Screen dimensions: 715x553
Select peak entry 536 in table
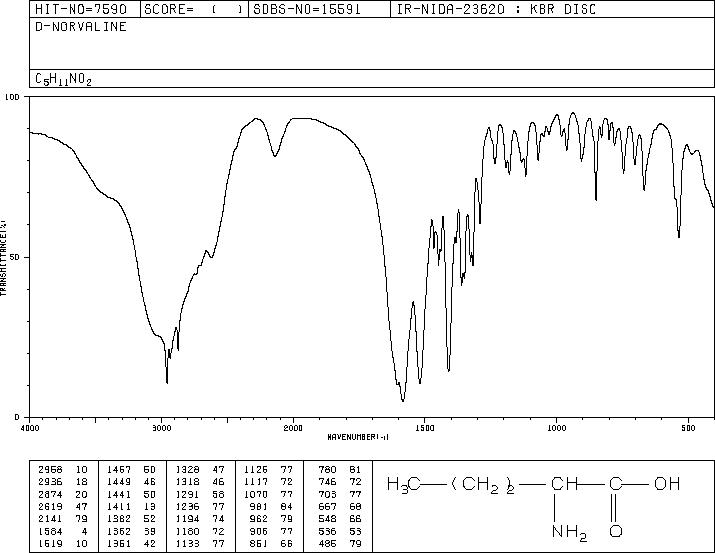pos(340,531)
